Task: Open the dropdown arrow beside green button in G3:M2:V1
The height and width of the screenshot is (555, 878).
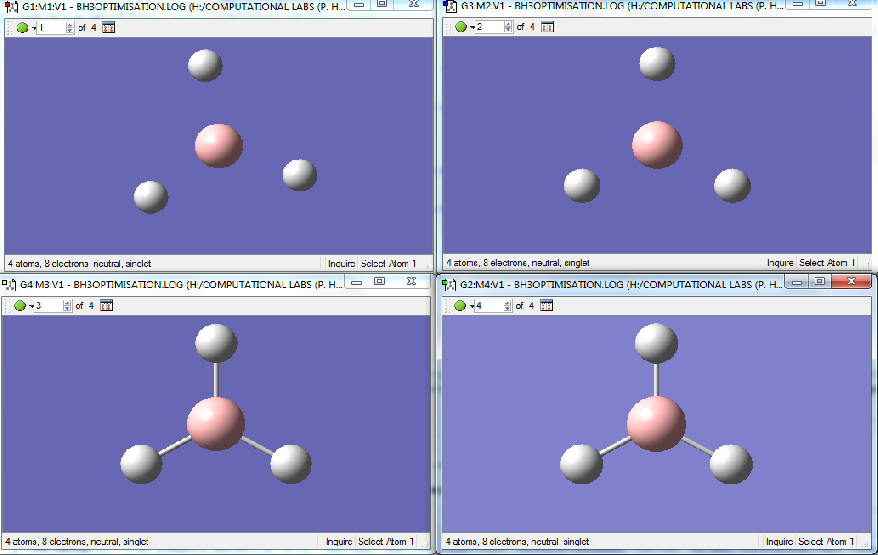Action: coord(472,27)
